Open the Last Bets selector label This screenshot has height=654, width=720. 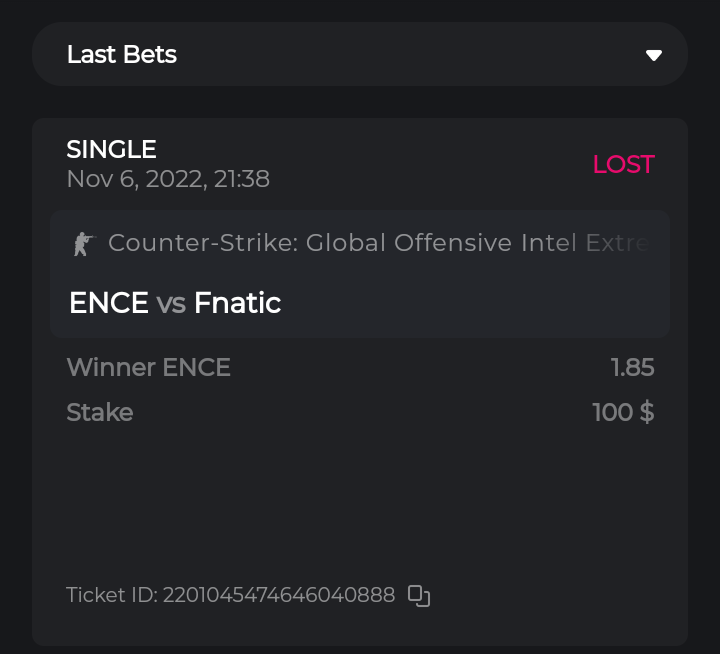coord(122,55)
